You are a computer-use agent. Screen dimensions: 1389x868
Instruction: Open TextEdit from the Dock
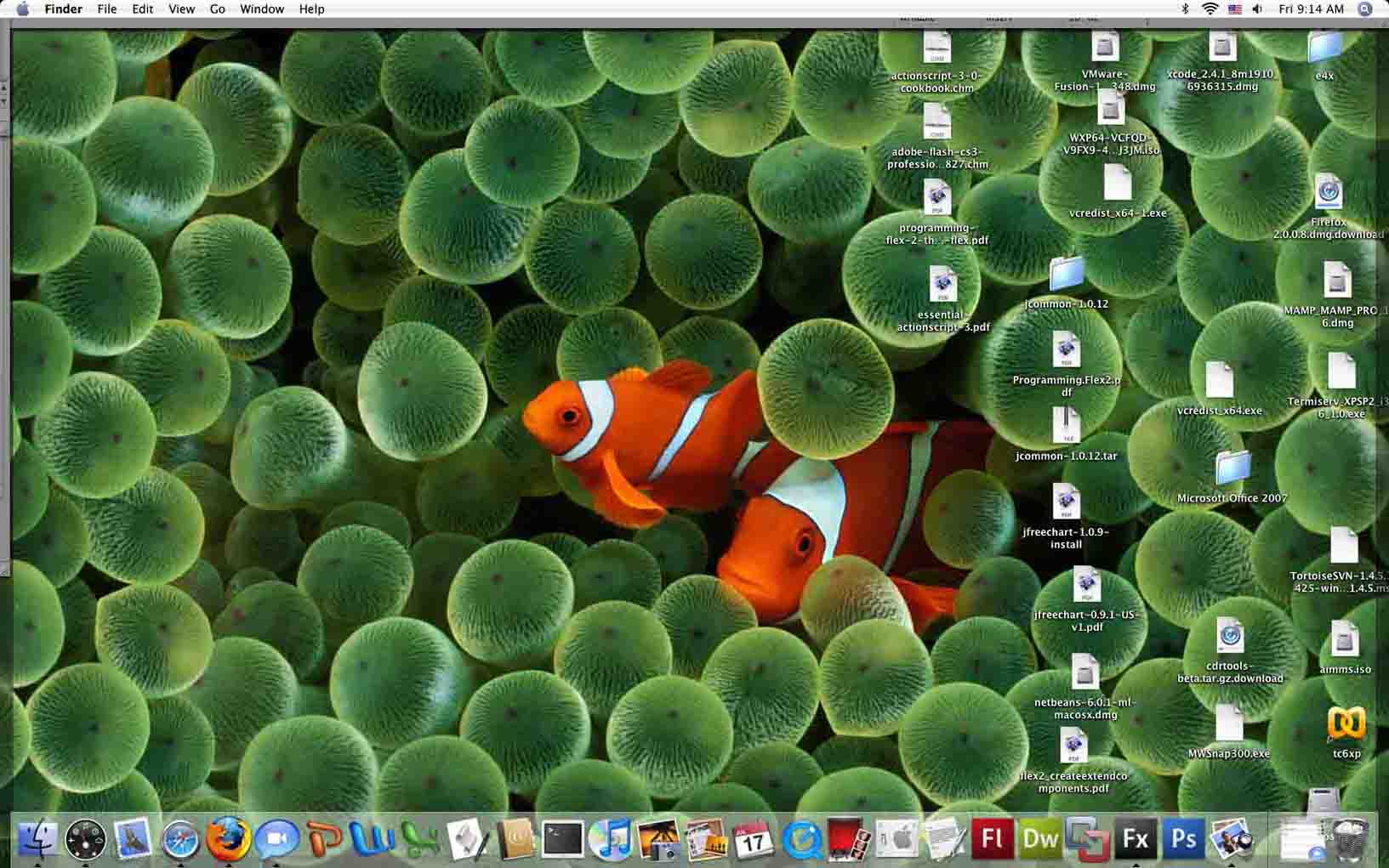coord(944,840)
